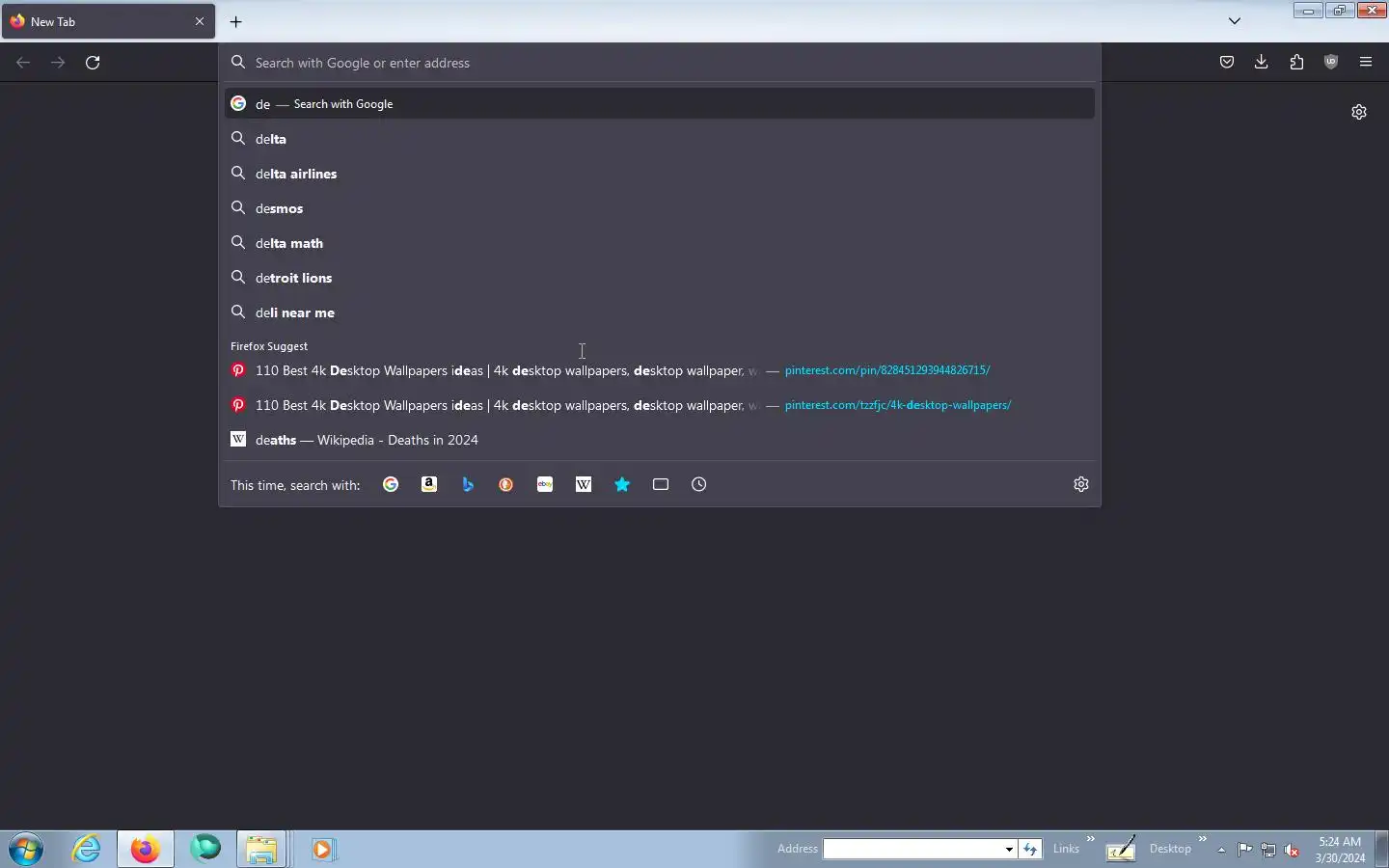This screenshot has width=1389, height=868.
Task: Select the 'delta math' suggestion
Action: (x=660, y=243)
